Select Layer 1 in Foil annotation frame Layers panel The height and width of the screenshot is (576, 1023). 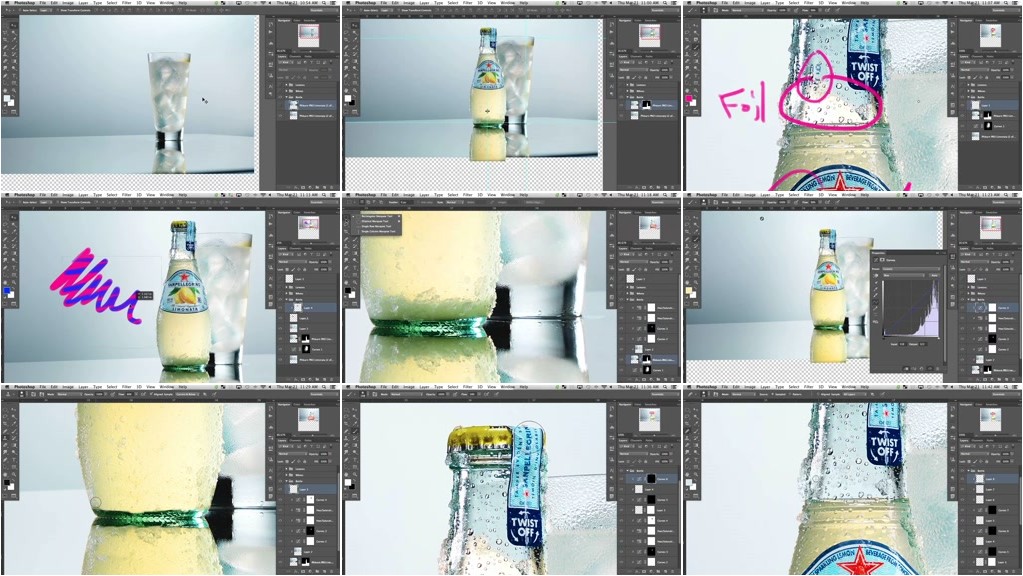click(x=992, y=106)
